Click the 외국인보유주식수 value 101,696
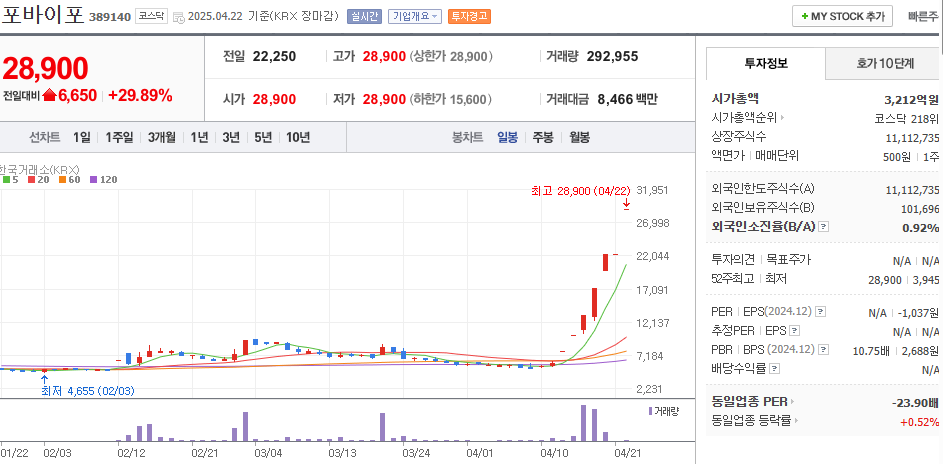The width and height of the screenshot is (943, 464). pyautogui.click(x=918, y=209)
